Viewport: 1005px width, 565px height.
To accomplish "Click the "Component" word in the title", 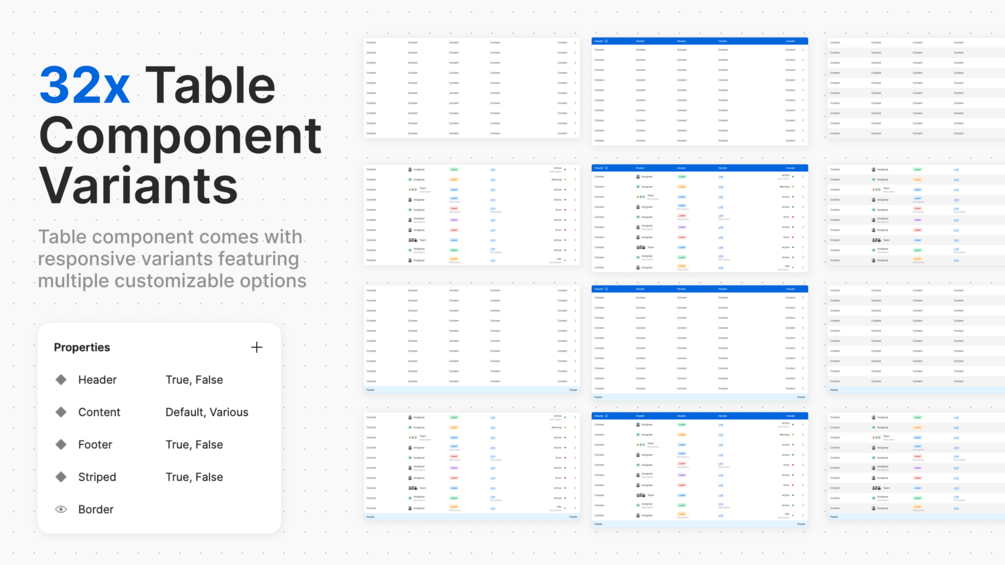I will (180, 135).
